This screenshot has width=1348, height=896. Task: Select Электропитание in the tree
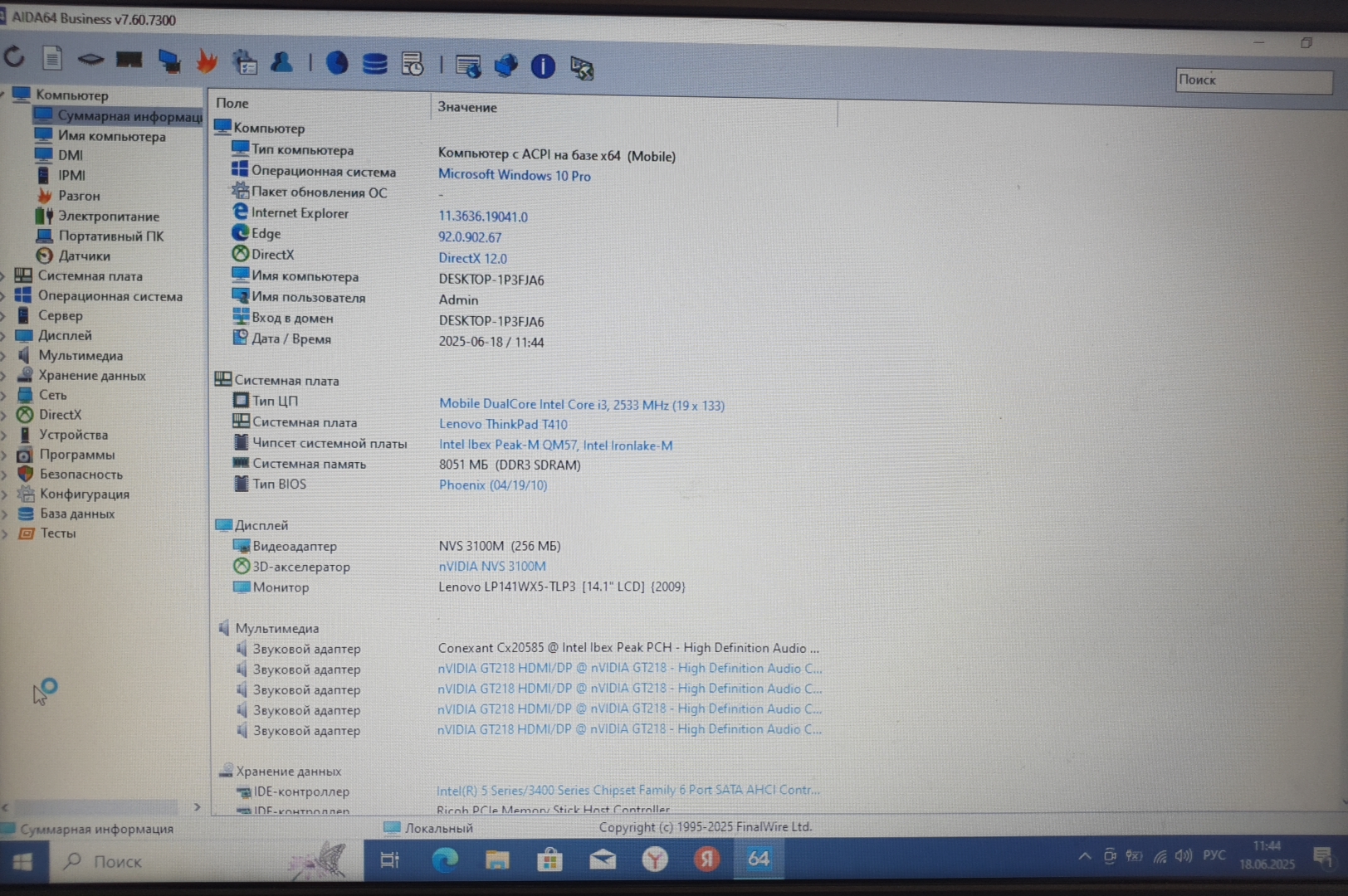109,216
